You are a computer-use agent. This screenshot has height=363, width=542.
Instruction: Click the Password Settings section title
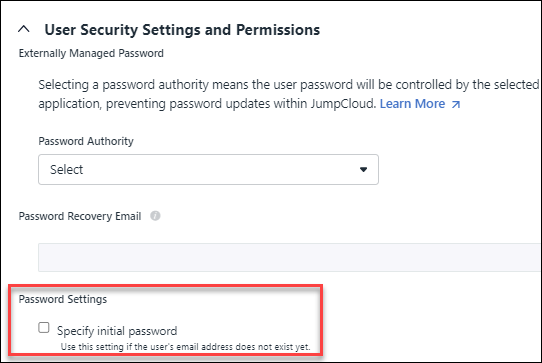tap(63, 299)
